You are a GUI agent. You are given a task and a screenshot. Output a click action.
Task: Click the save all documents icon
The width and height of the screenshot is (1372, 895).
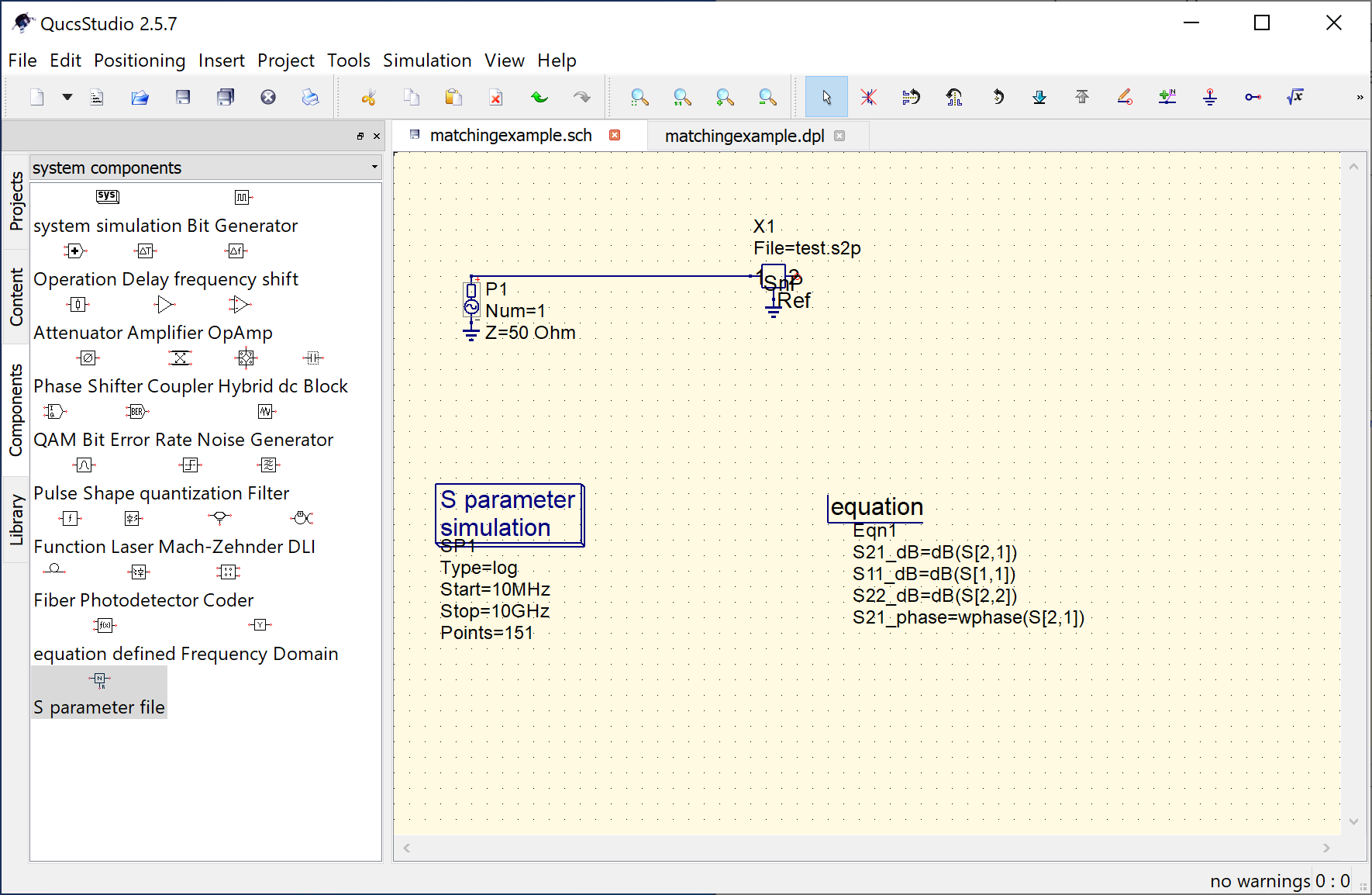[226, 97]
